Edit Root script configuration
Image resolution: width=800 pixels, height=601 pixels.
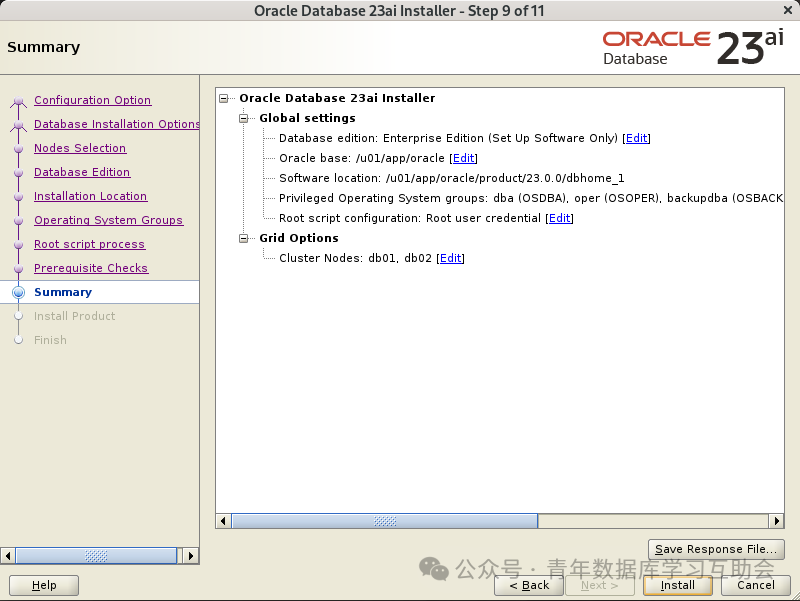[560, 218]
